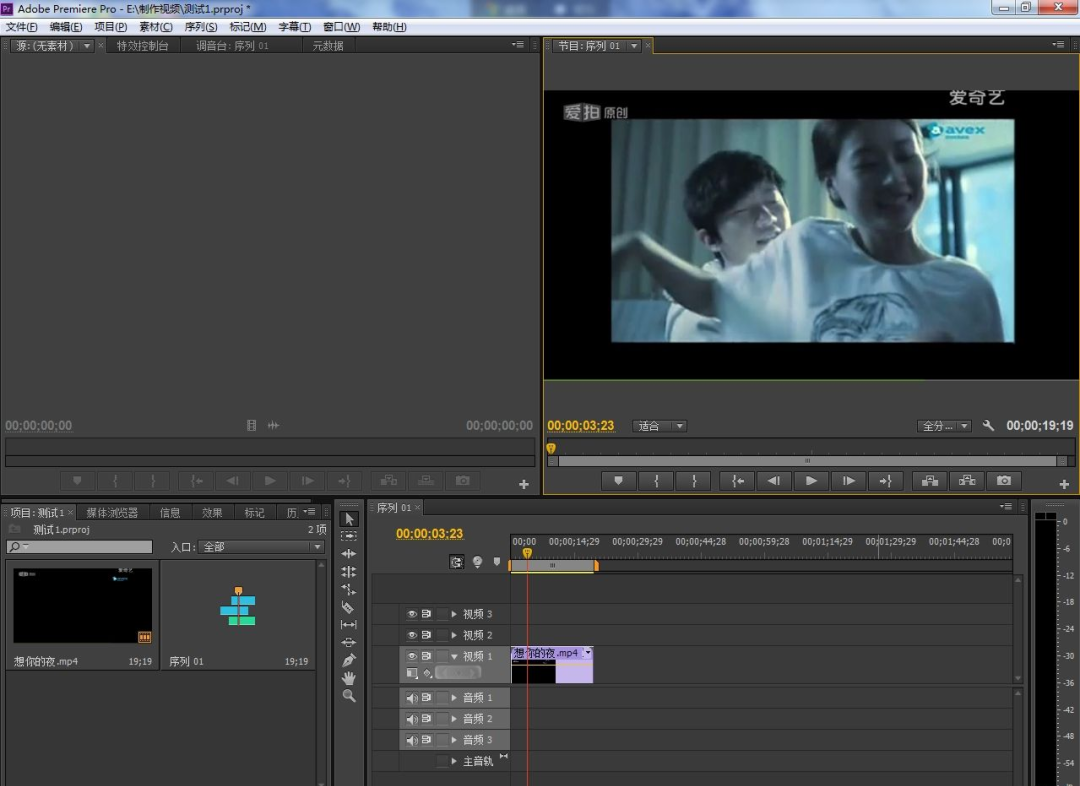This screenshot has width=1080, height=786.
Task: Select the Slide tool
Action: (x=349, y=642)
